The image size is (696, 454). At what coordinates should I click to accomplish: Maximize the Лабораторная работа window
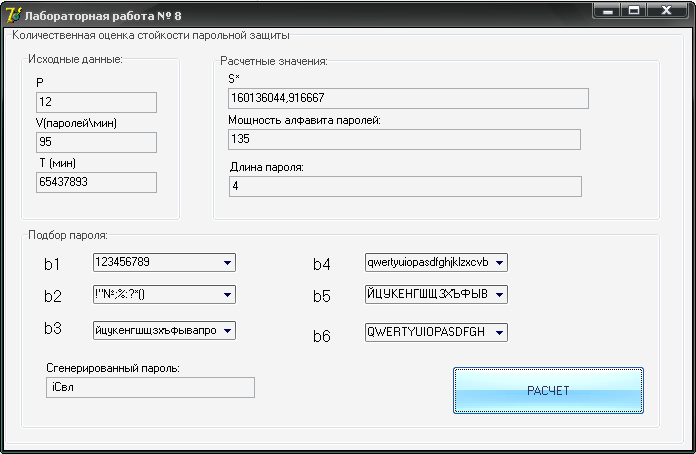634,11
